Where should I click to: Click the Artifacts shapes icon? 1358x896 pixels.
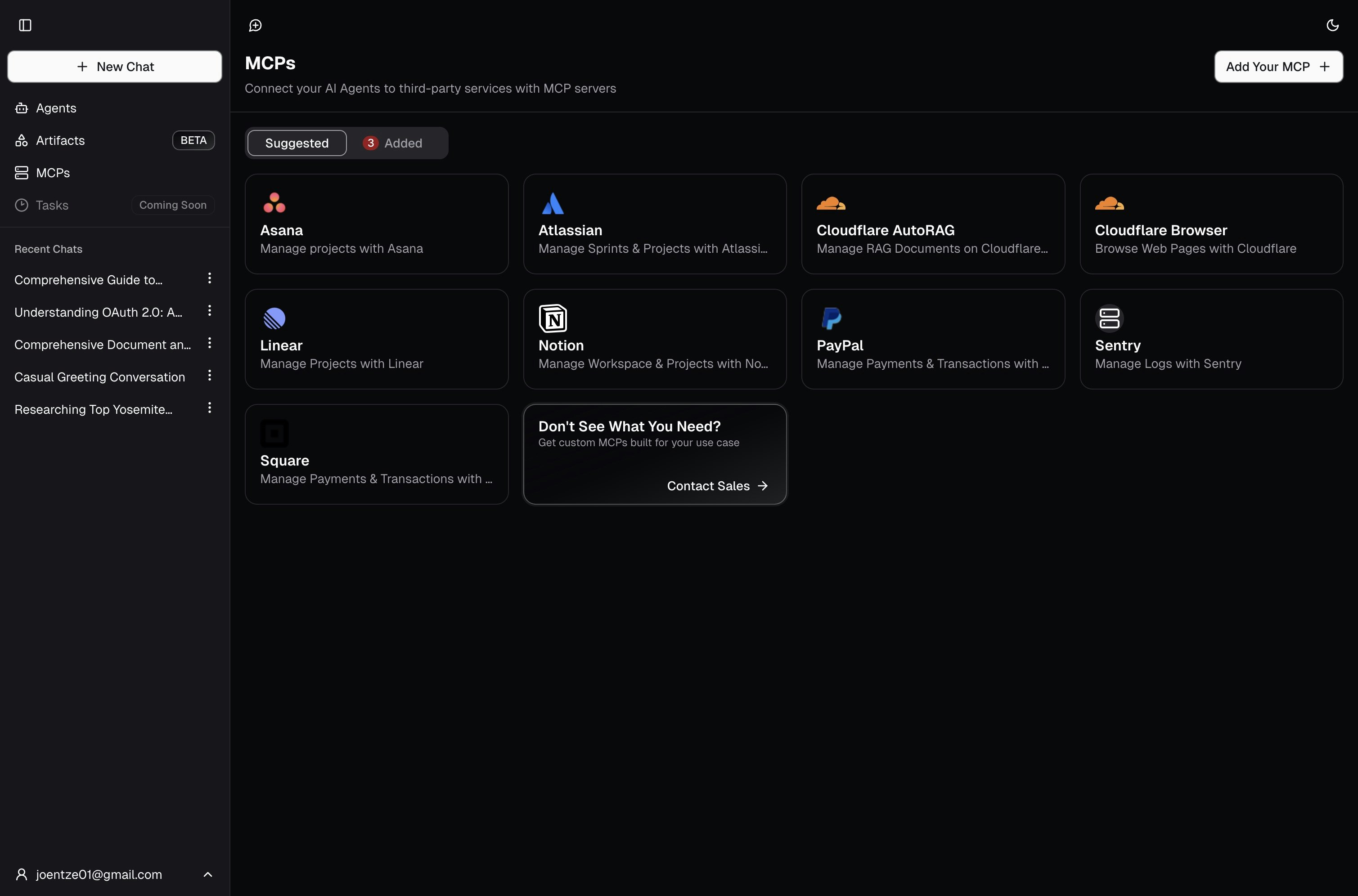pos(22,141)
